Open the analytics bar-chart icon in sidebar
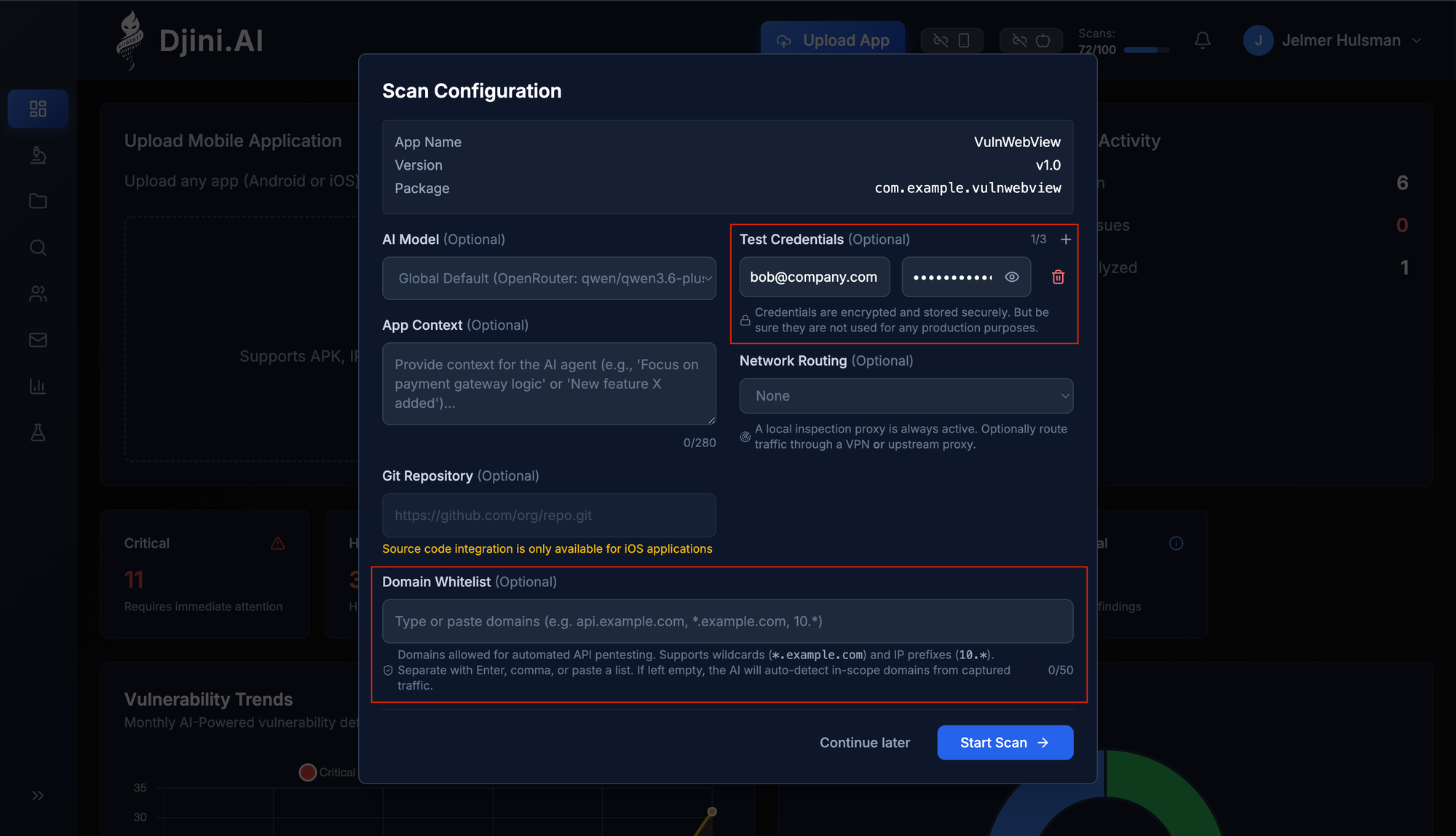1456x836 pixels. pos(38,386)
